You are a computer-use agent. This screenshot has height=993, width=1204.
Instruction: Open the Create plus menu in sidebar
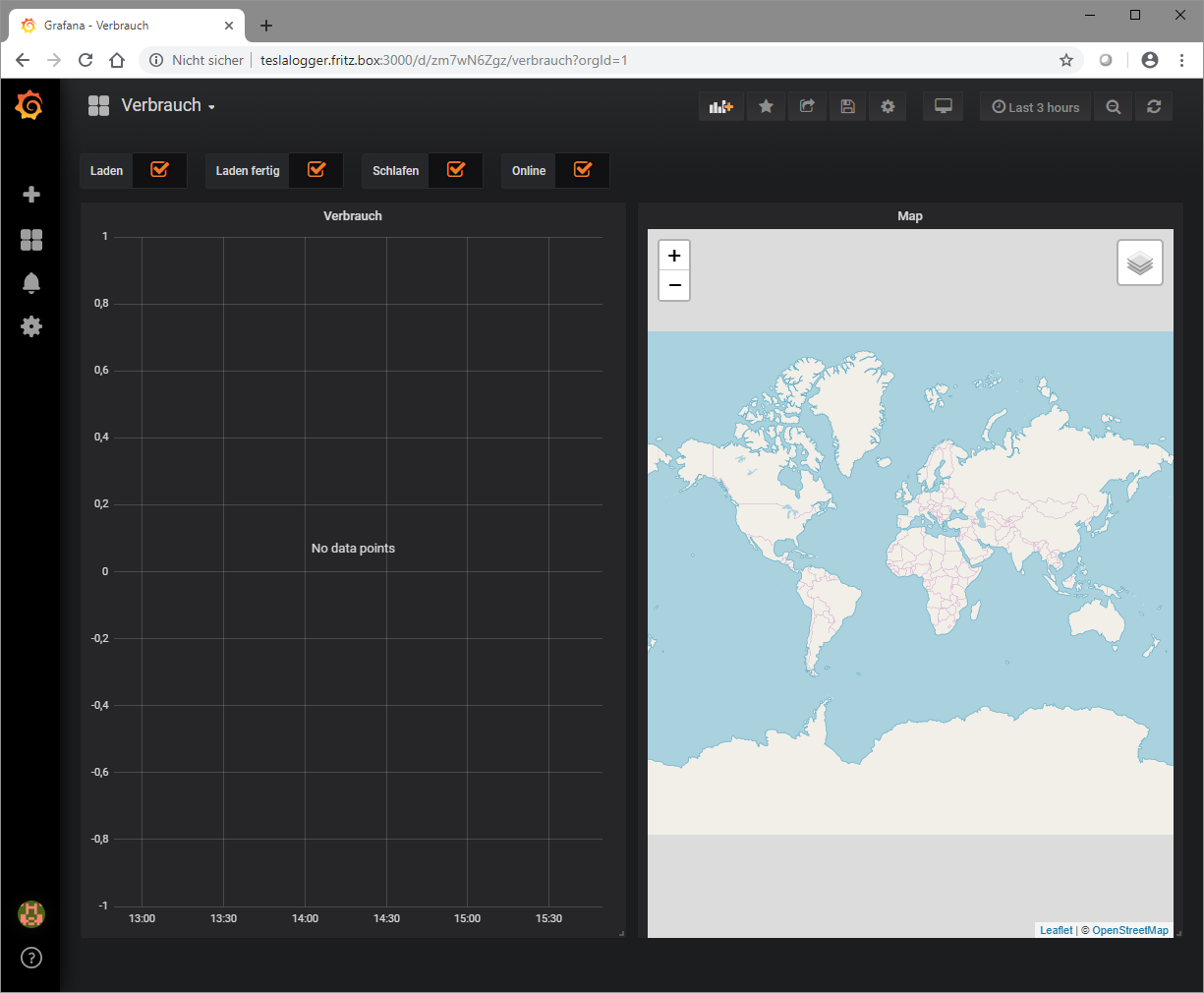[x=31, y=195]
